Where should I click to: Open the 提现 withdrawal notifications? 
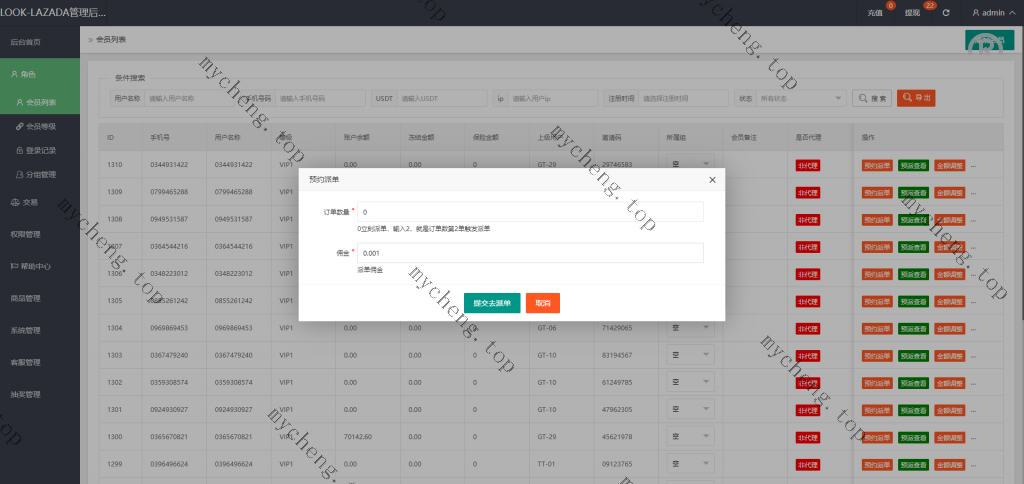pyautogui.click(x=912, y=13)
